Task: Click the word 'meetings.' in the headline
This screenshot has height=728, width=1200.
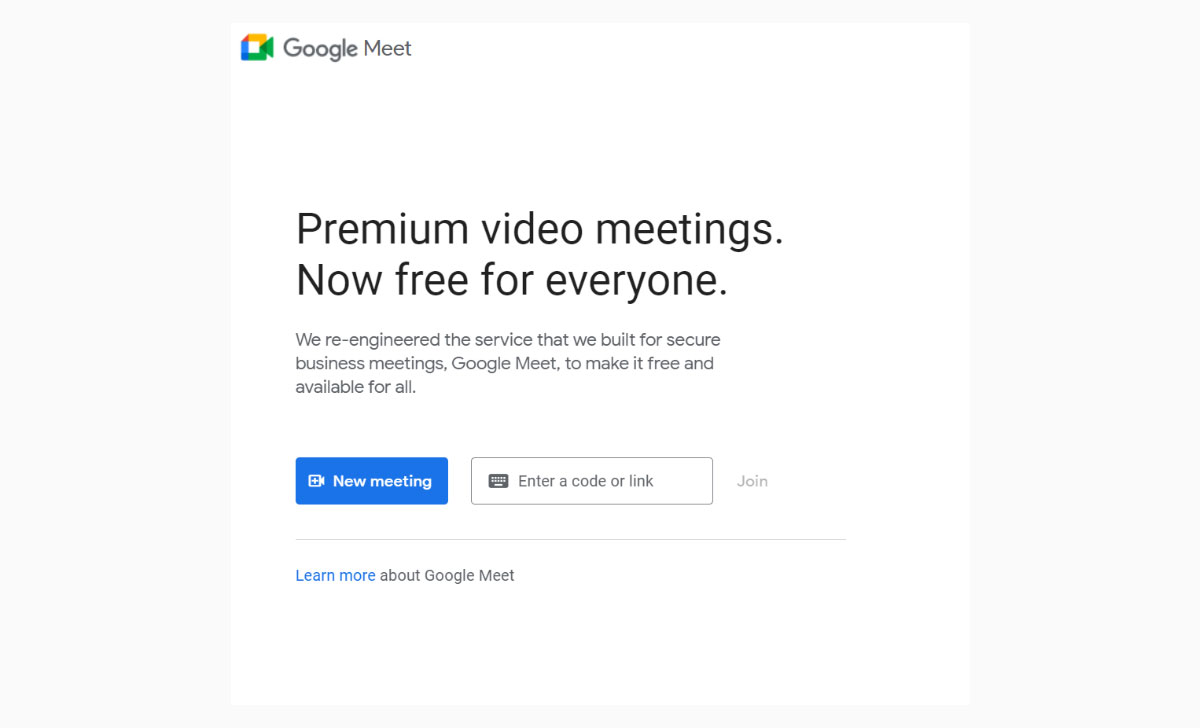Action: pos(689,232)
